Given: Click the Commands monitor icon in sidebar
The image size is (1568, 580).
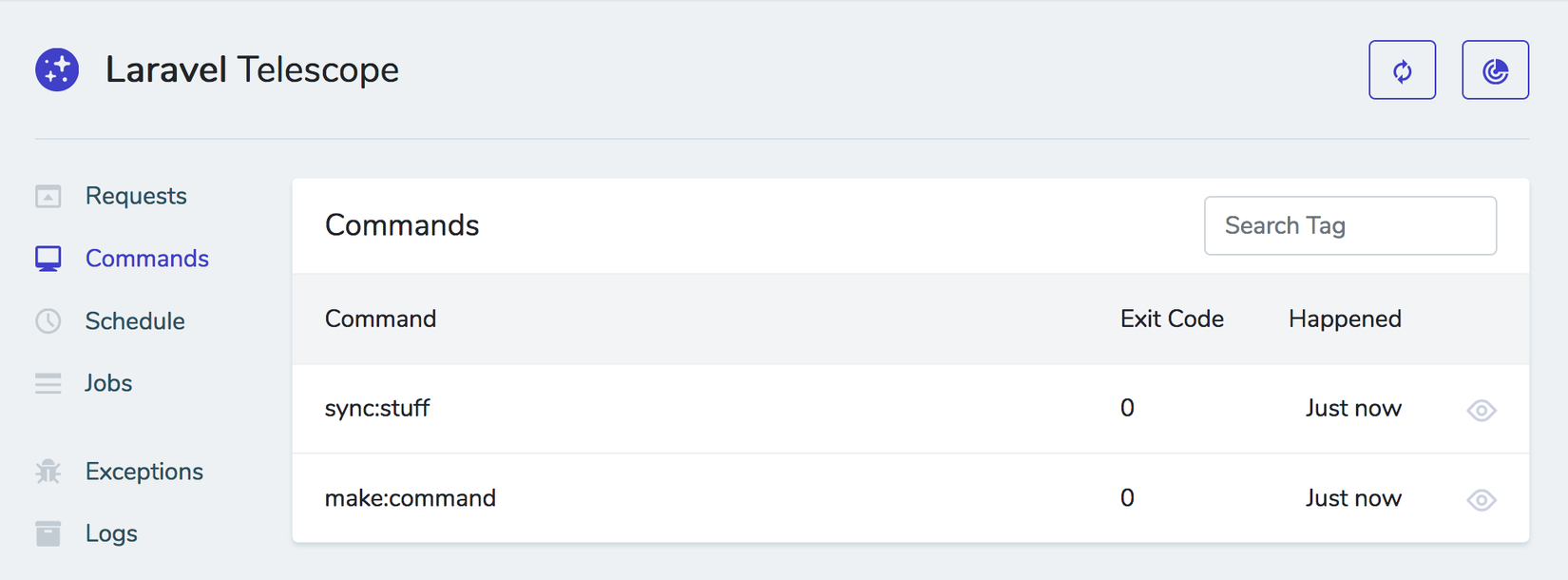Looking at the screenshot, I should [x=48, y=259].
